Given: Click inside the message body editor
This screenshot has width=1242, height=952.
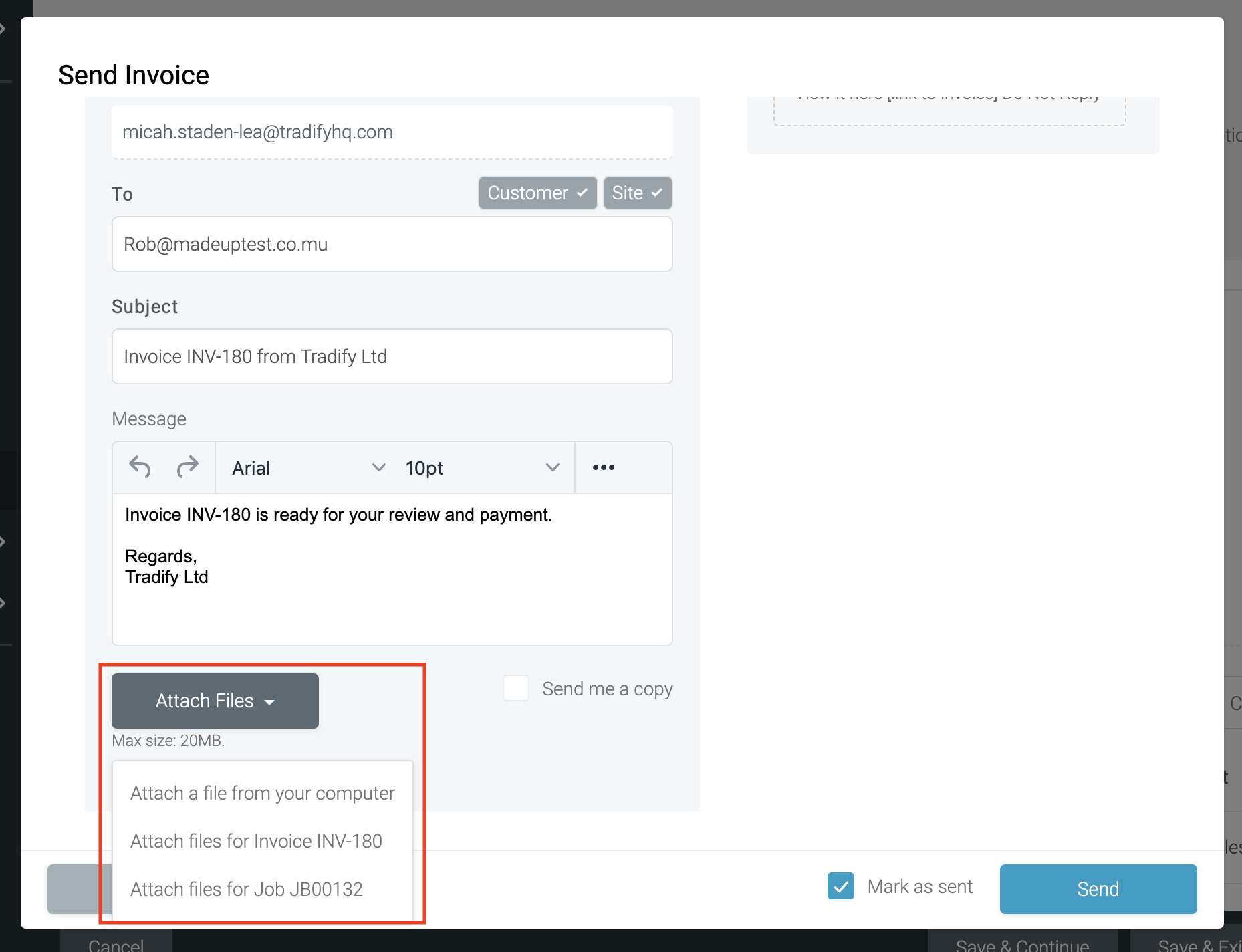Looking at the screenshot, I should (x=392, y=588).
